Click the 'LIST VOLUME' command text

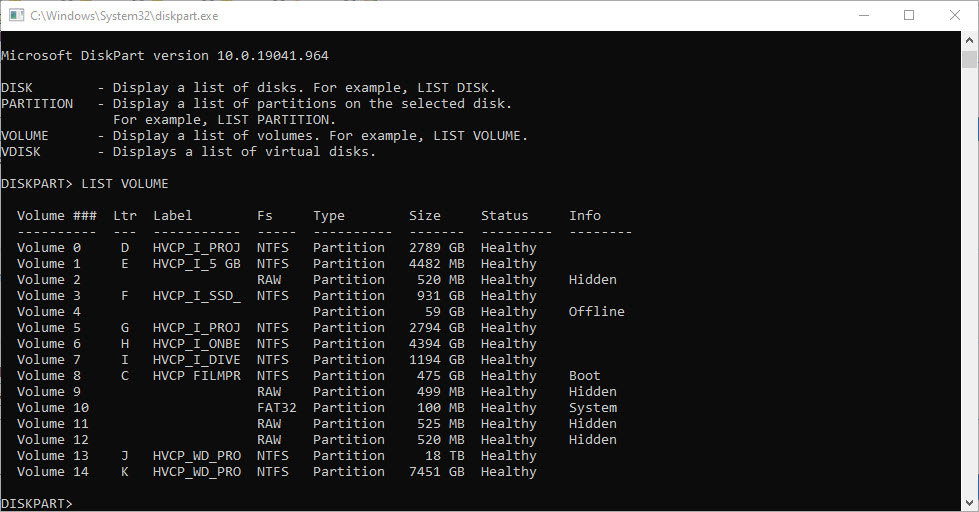pos(125,184)
